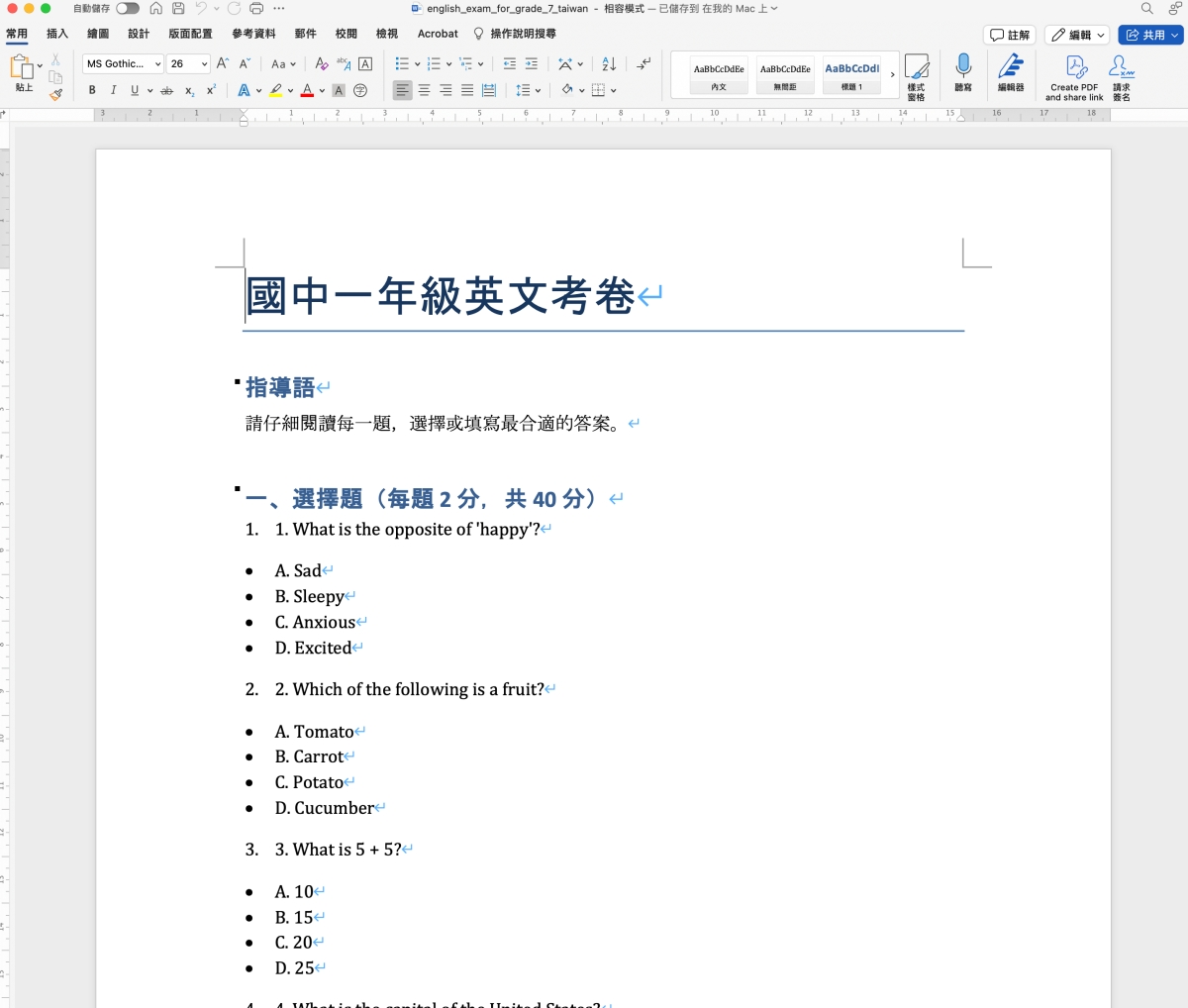Click the A-Z sort icon
Image resolution: width=1188 pixels, height=1008 pixels.
click(x=609, y=63)
